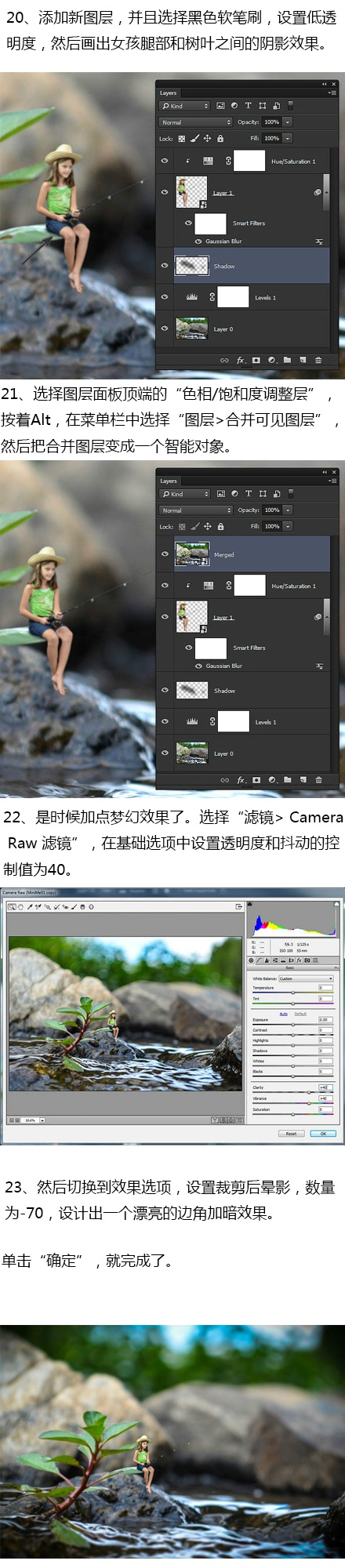
Task: Open panel flyout menu in Merged-layer Layers panel
Action: click(332, 481)
